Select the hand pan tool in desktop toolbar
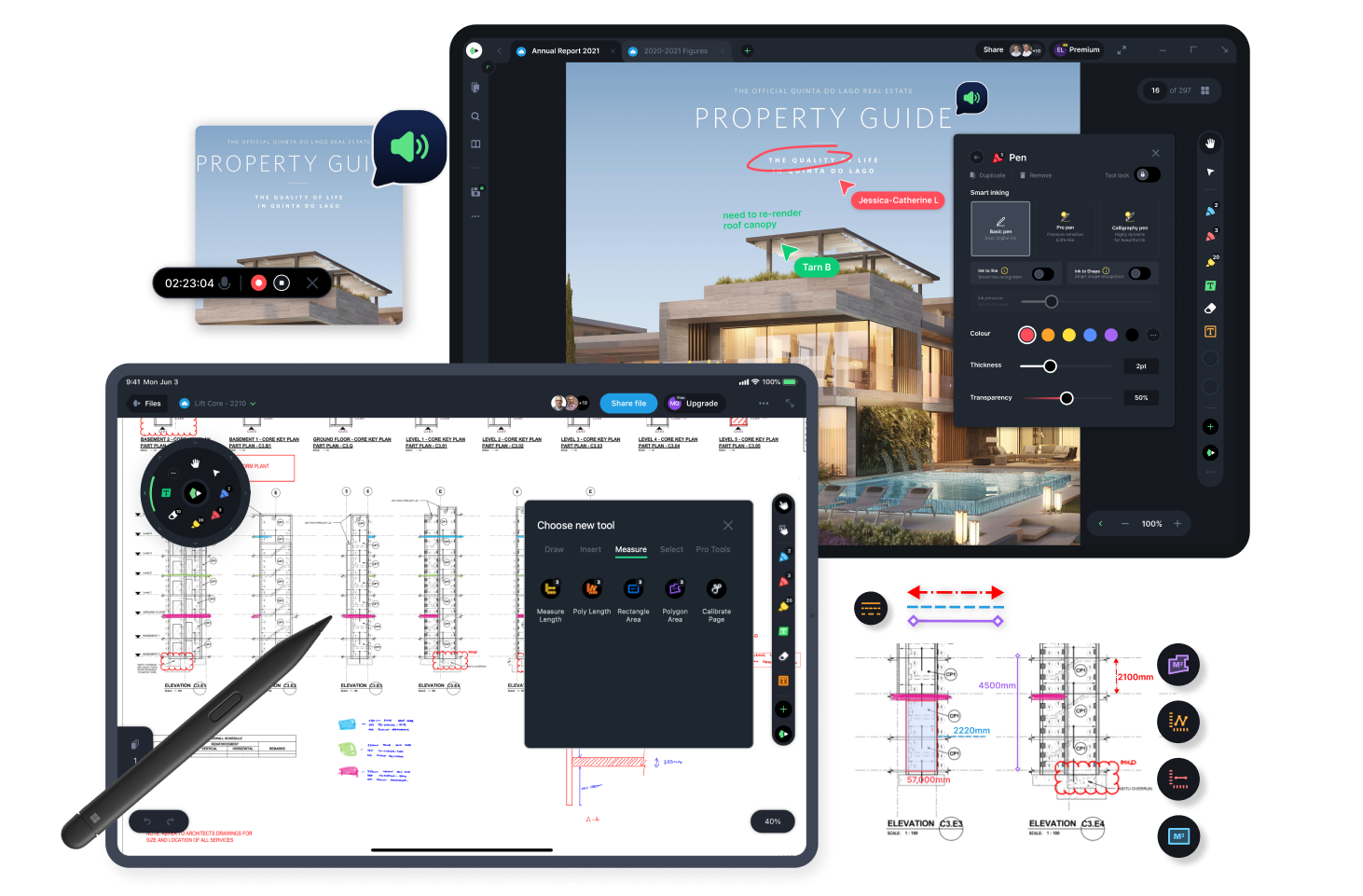The height and width of the screenshot is (896, 1363). (x=1210, y=144)
